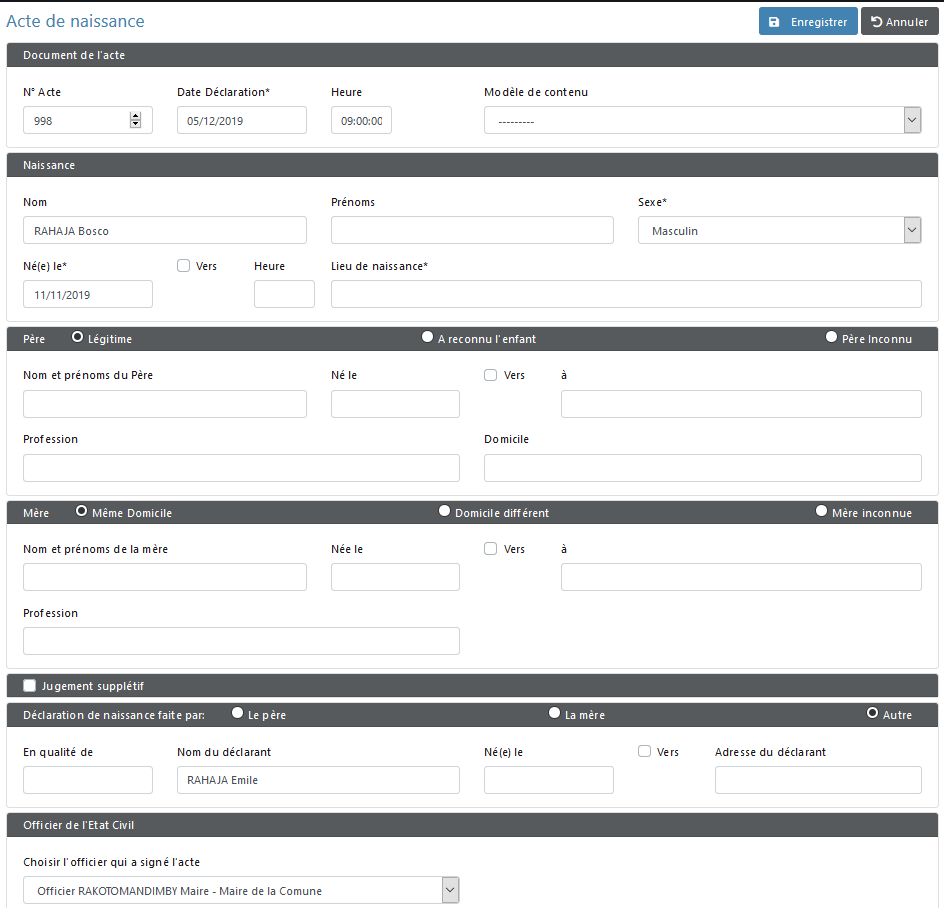Select the Domicile différent radio
944x908 pixels.
pyautogui.click(x=444, y=511)
